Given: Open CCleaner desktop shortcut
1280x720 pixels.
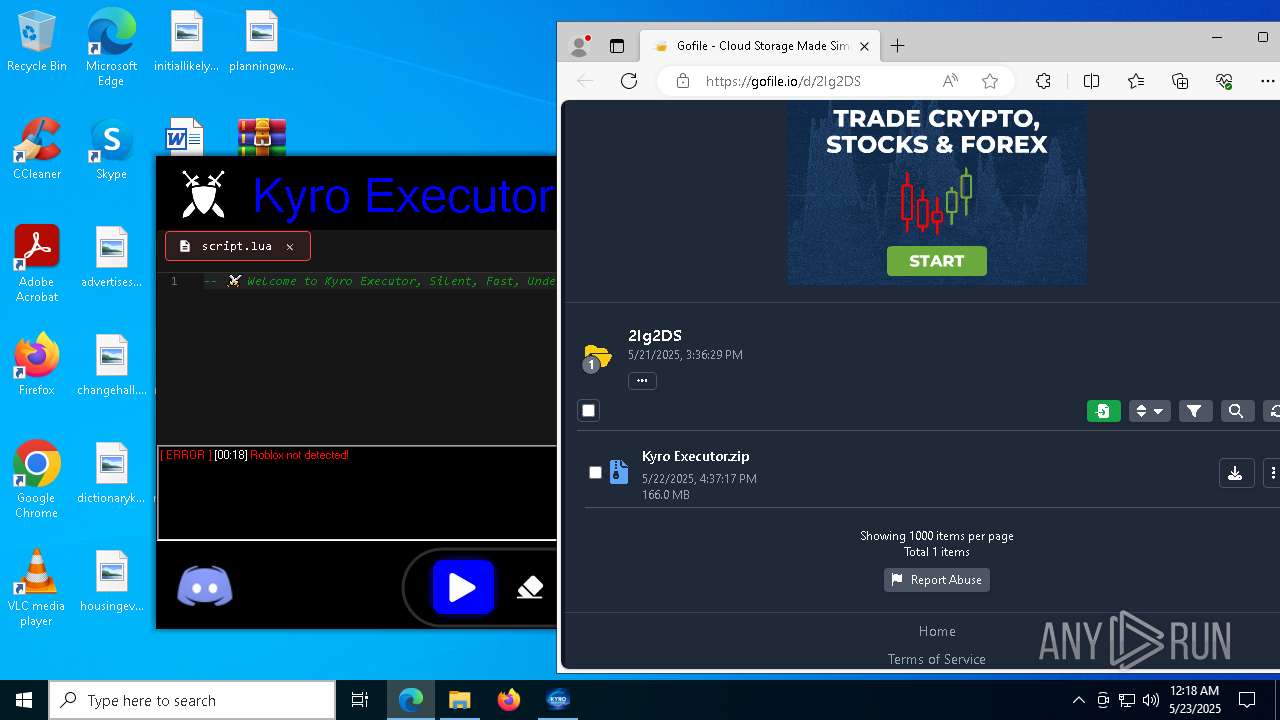Looking at the screenshot, I should (37, 149).
